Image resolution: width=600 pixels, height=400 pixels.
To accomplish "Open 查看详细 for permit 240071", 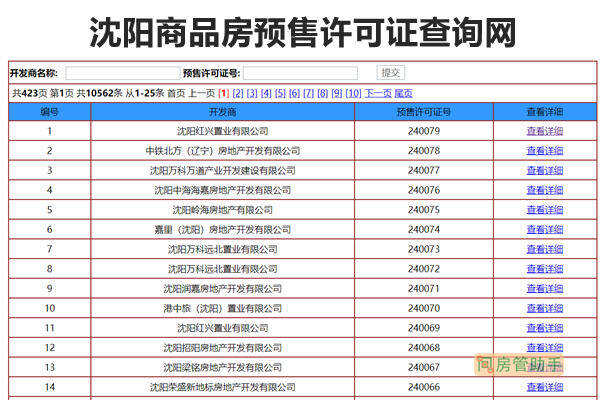I will (x=545, y=289).
